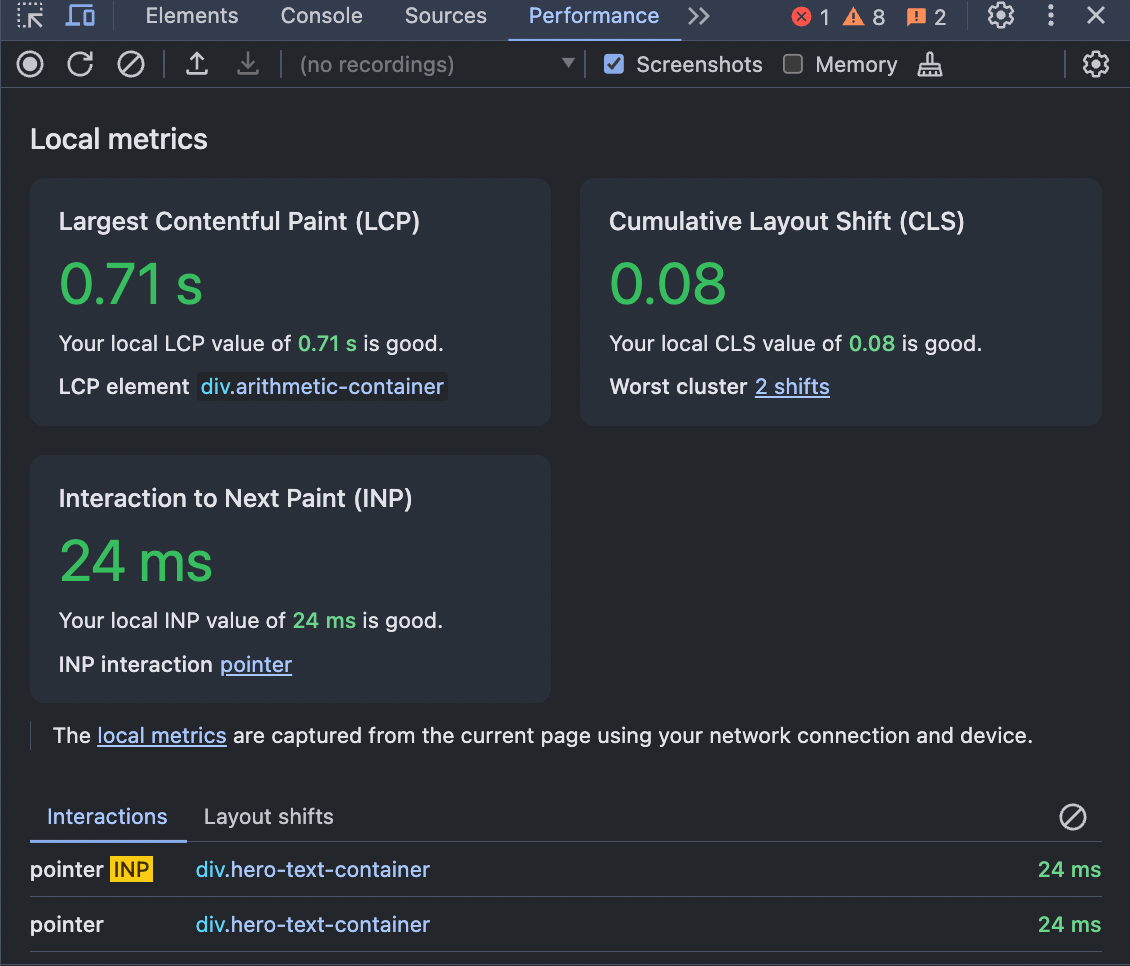
Task: Click the local metrics link
Action: (x=162, y=736)
